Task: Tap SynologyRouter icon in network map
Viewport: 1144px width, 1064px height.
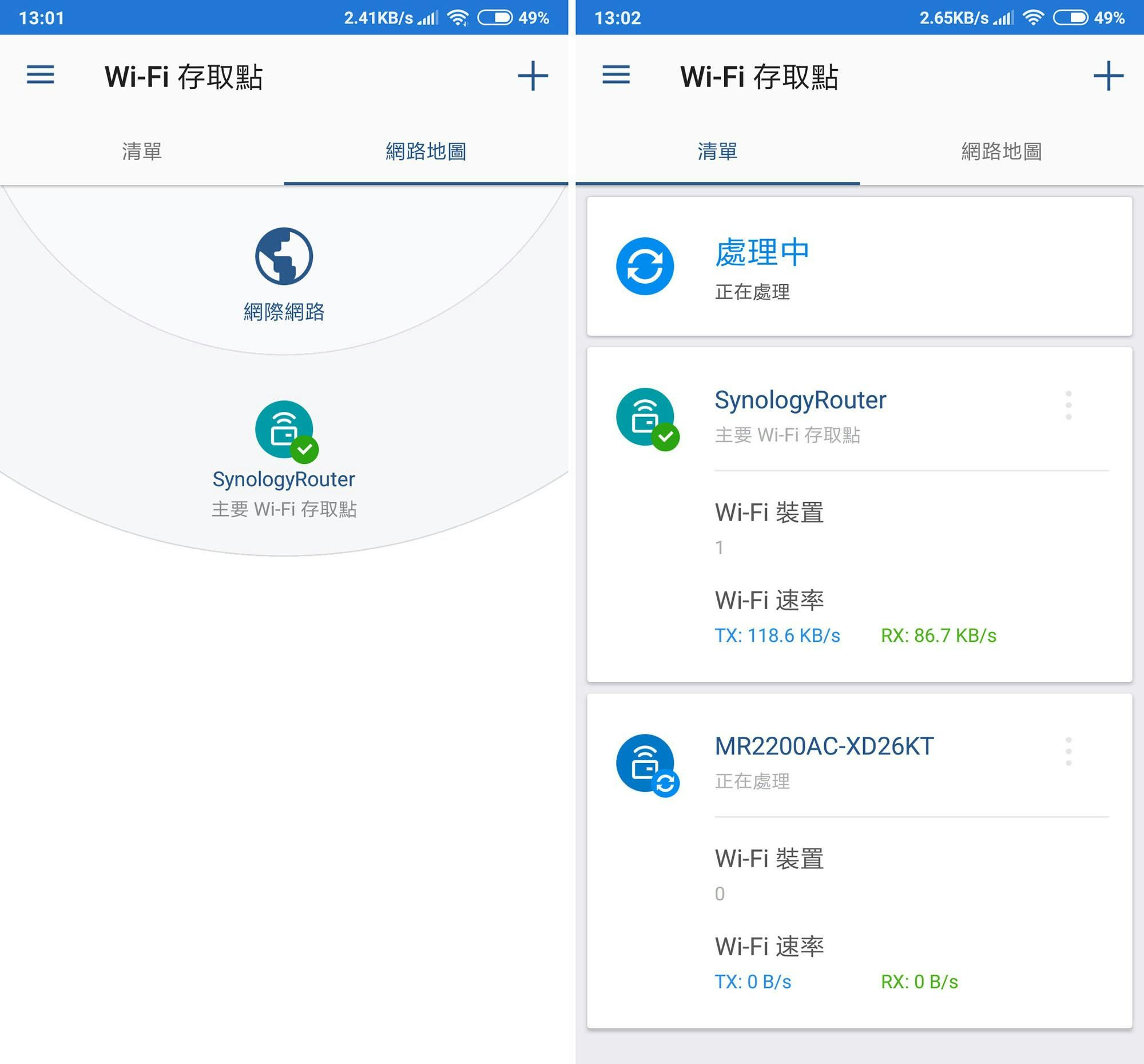Action: click(x=284, y=430)
